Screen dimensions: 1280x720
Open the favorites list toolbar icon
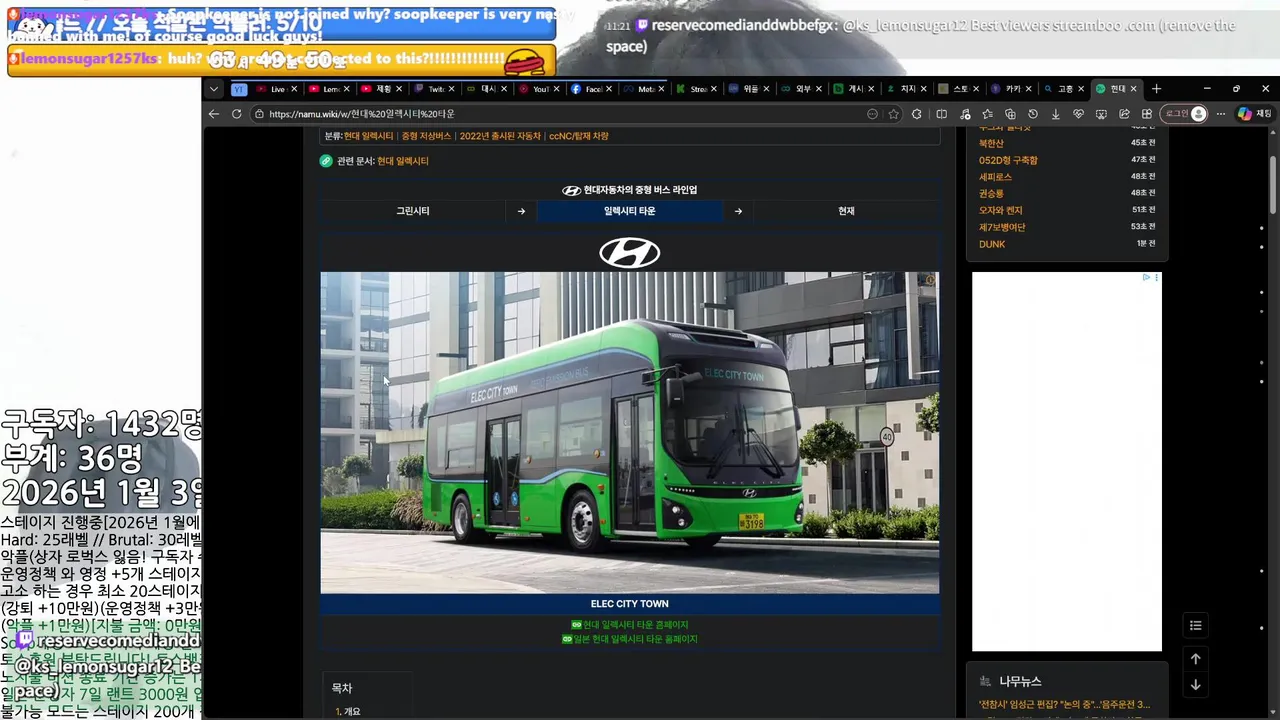tap(987, 114)
